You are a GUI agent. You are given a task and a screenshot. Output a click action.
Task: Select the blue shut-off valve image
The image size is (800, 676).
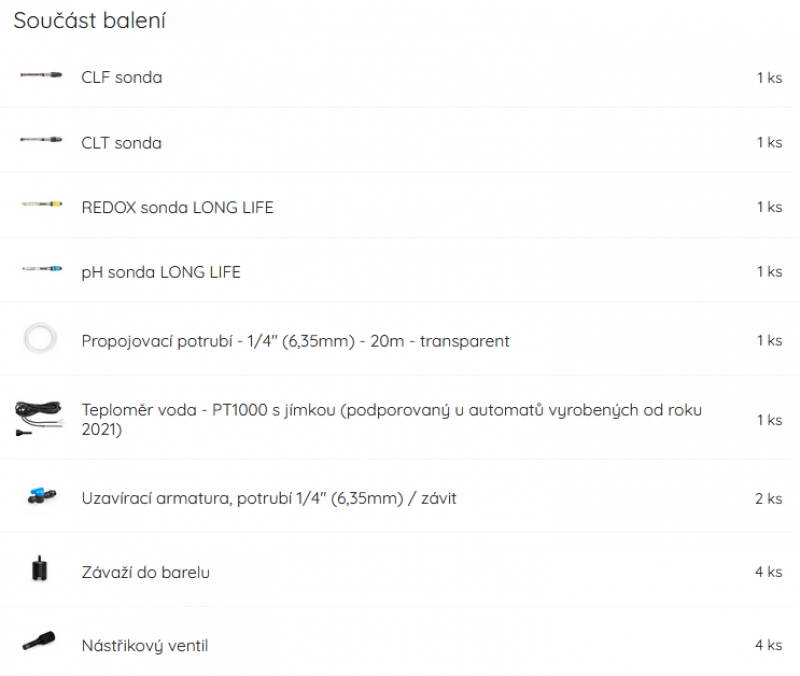click(x=42, y=496)
